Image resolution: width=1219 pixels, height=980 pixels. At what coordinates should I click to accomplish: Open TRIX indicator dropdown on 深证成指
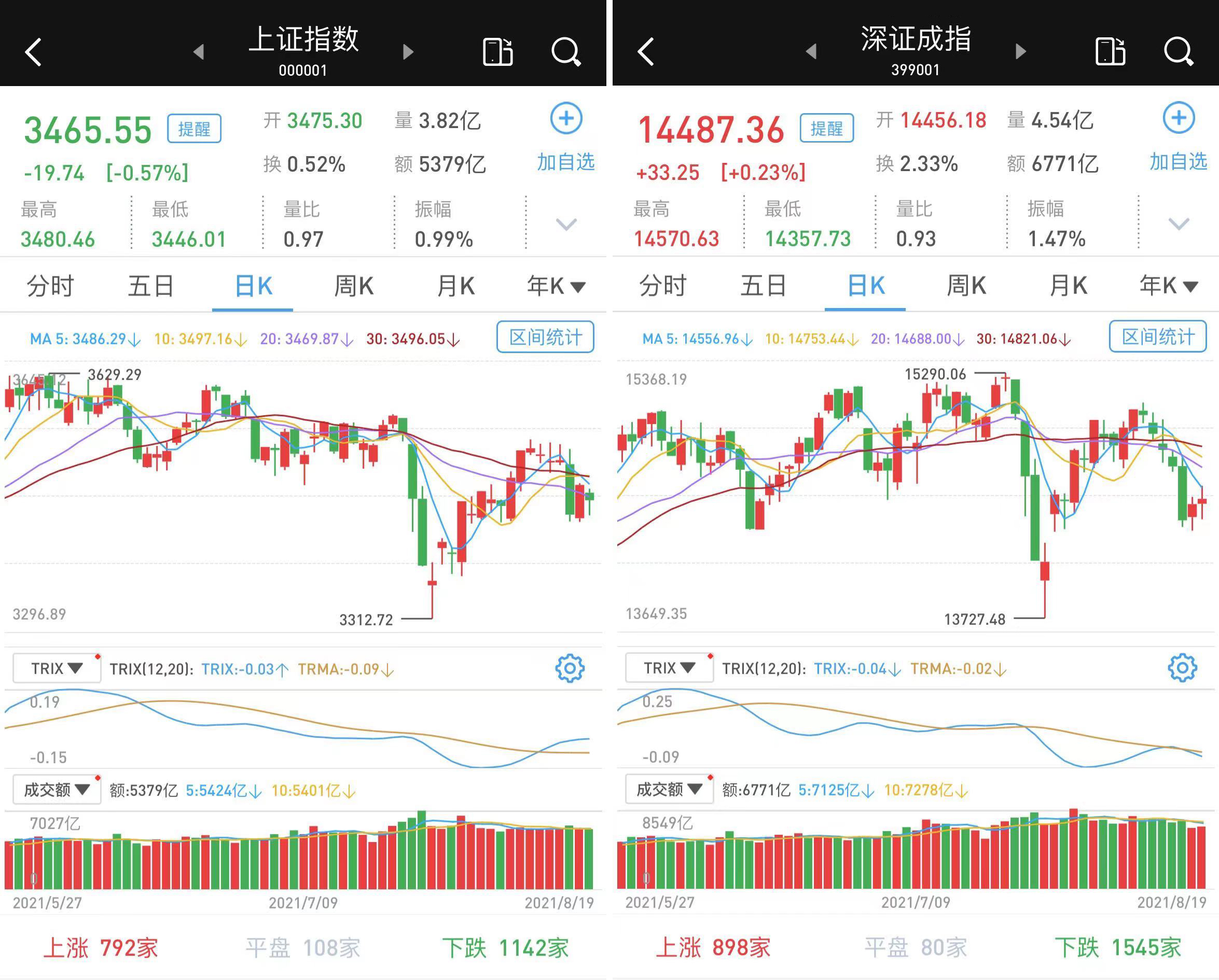coord(670,668)
